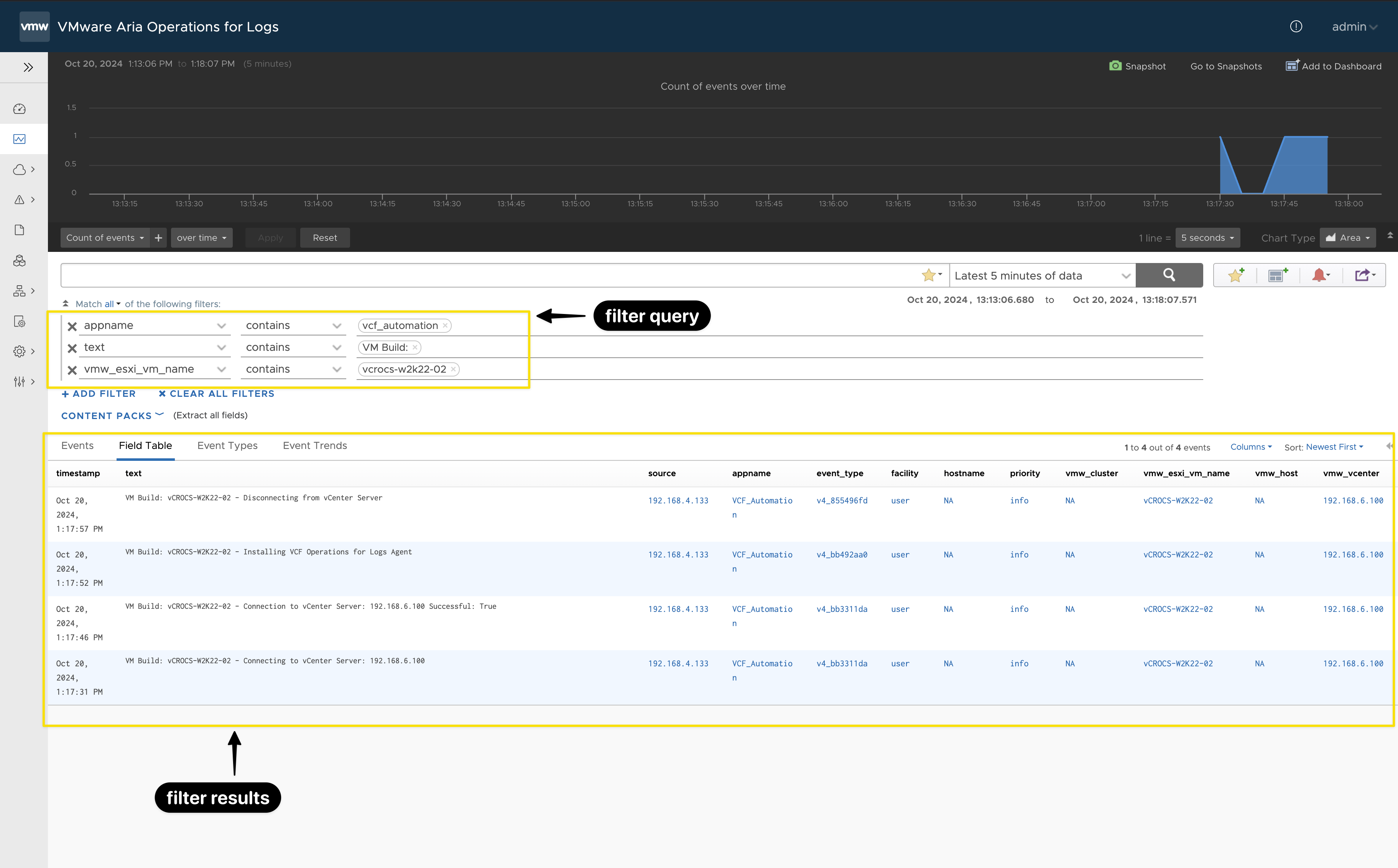The height and width of the screenshot is (868, 1398).
Task: Click the magnifying glass search button
Action: [x=1168, y=275]
